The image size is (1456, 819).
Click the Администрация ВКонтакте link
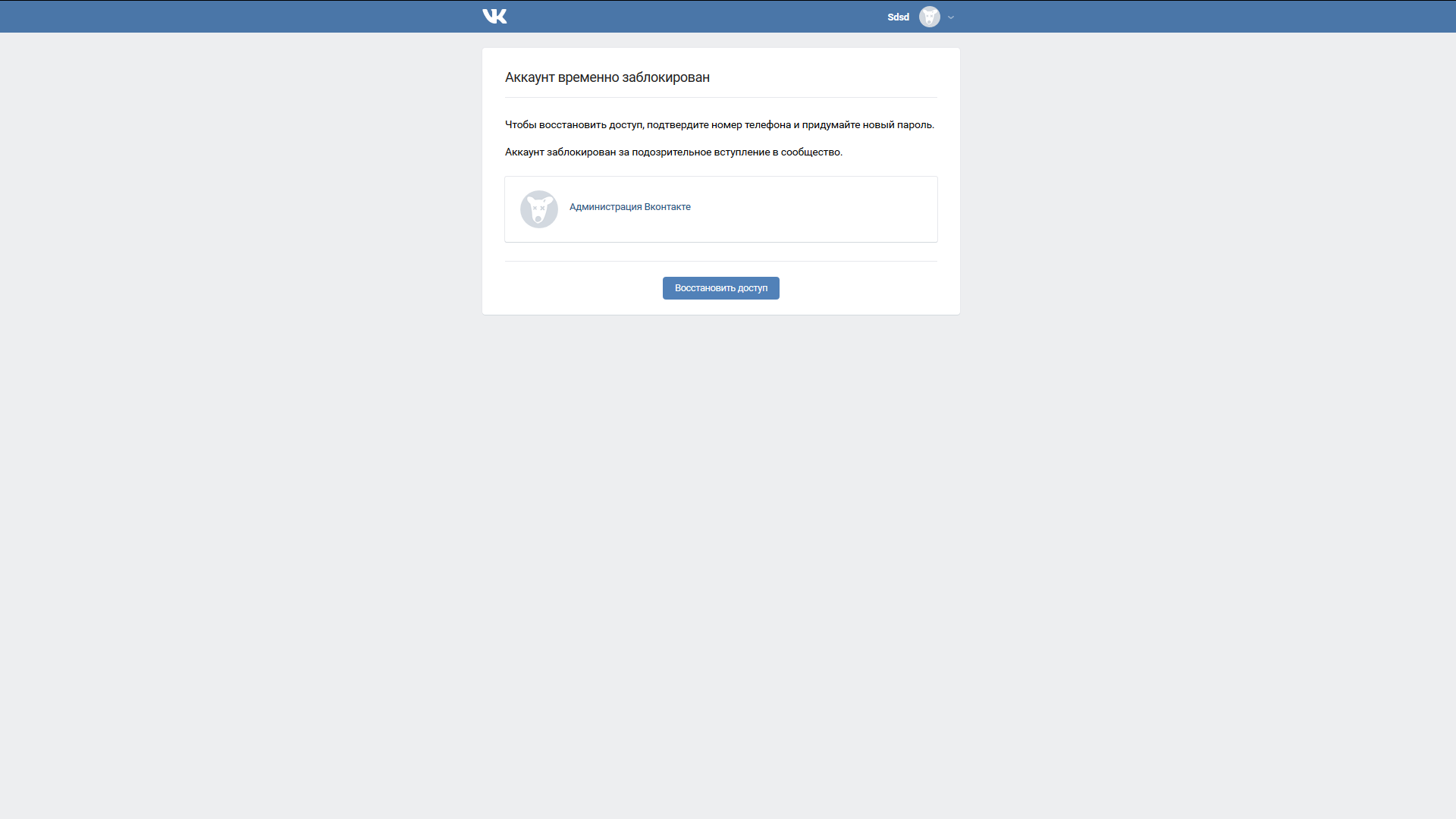630,206
